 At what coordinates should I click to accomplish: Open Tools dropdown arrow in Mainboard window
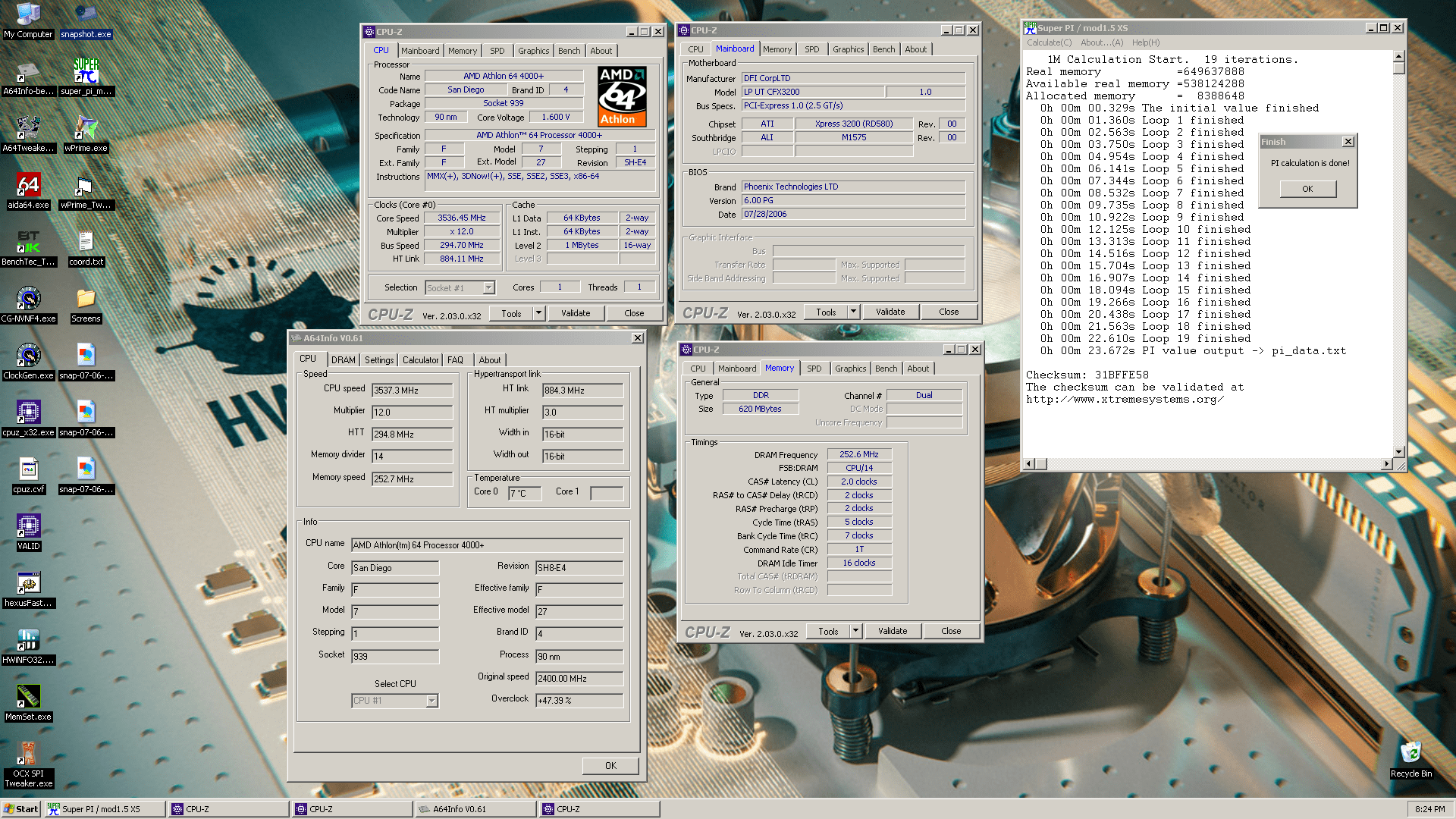(853, 312)
